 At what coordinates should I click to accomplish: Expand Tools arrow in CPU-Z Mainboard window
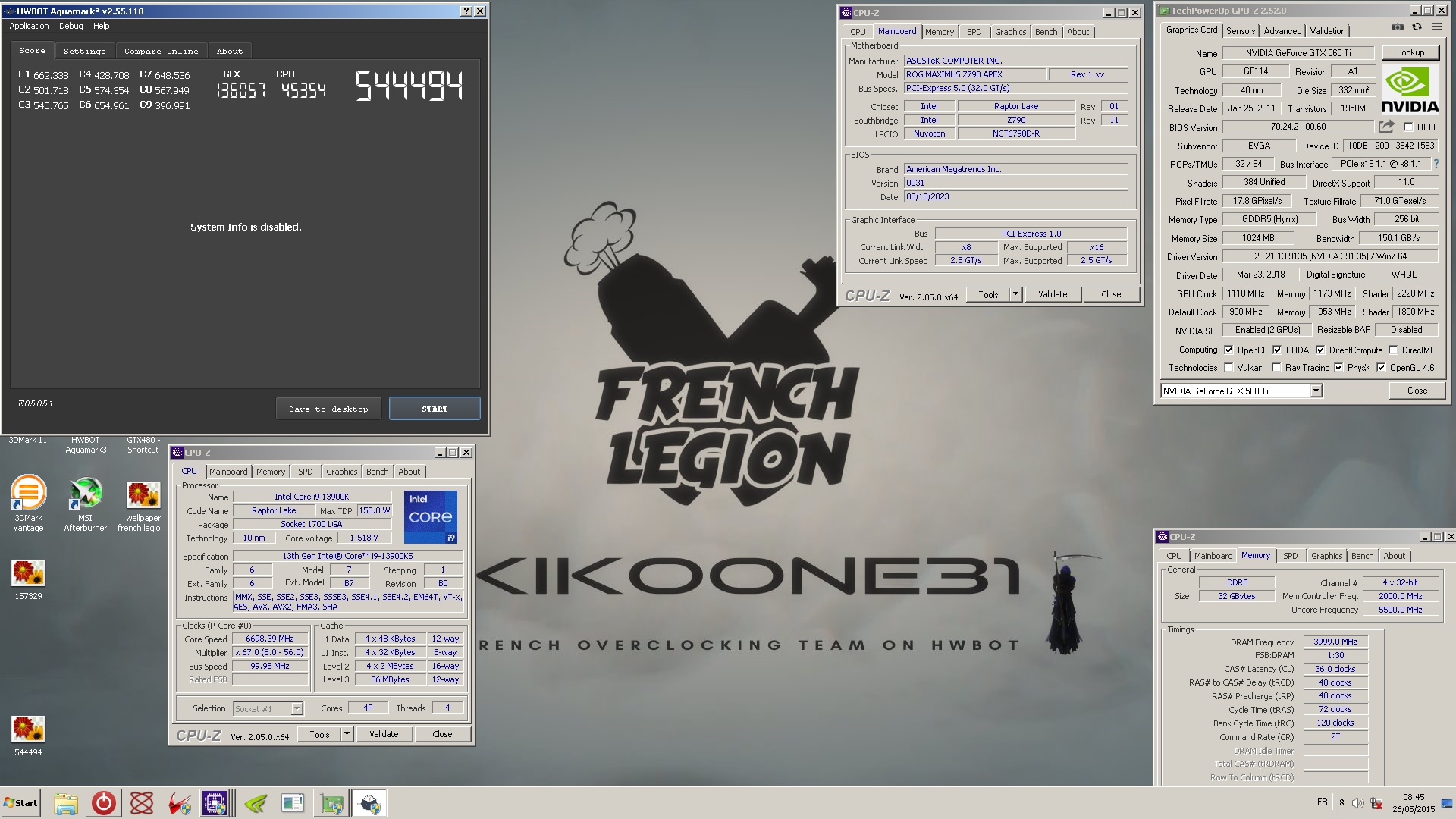click(1015, 294)
